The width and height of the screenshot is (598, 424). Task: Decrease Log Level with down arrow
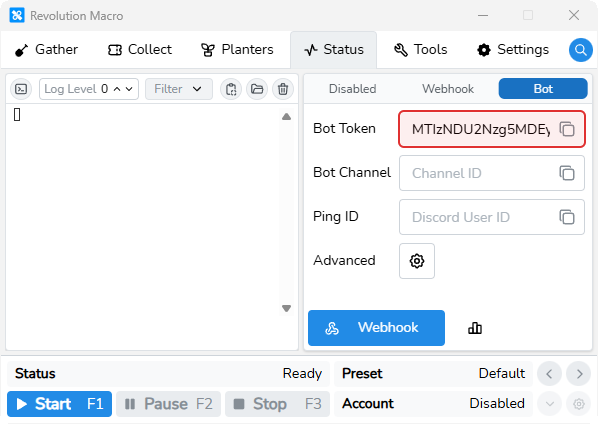(129, 89)
